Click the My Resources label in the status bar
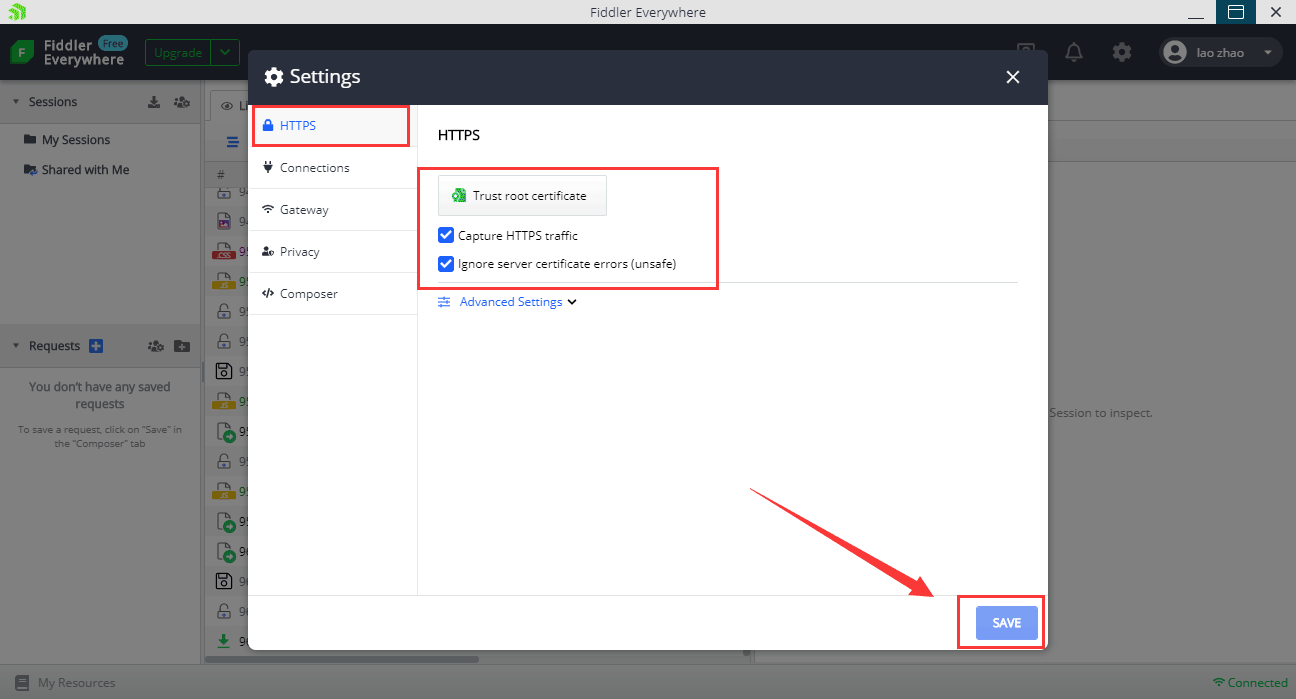Image resolution: width=1296 pixels, height=699 pixels. pyautogui.click(x=76, y=683)
